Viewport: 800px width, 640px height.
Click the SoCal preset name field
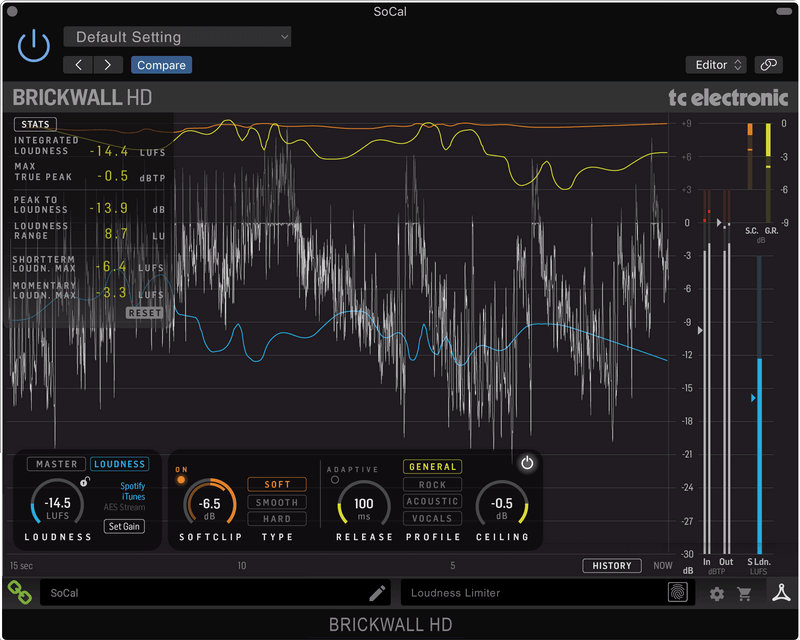tap(215, 593)
